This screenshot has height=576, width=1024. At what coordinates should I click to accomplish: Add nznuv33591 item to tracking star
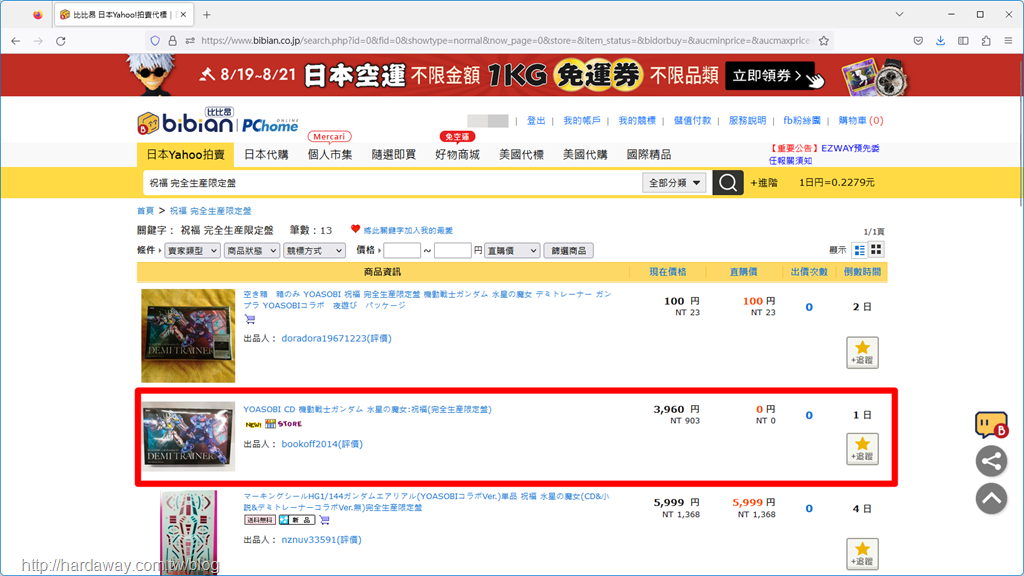pos(862,554)
